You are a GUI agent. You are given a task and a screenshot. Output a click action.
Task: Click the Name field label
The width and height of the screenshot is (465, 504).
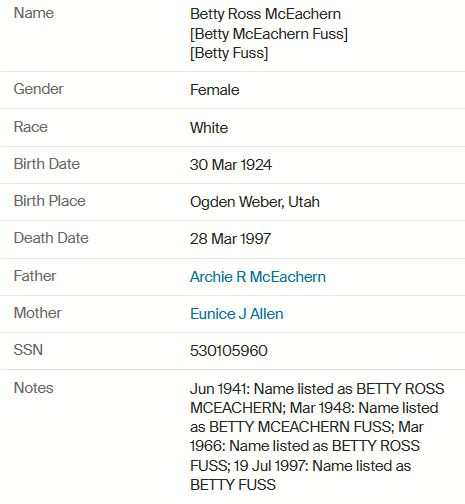[x=34, y=13]
